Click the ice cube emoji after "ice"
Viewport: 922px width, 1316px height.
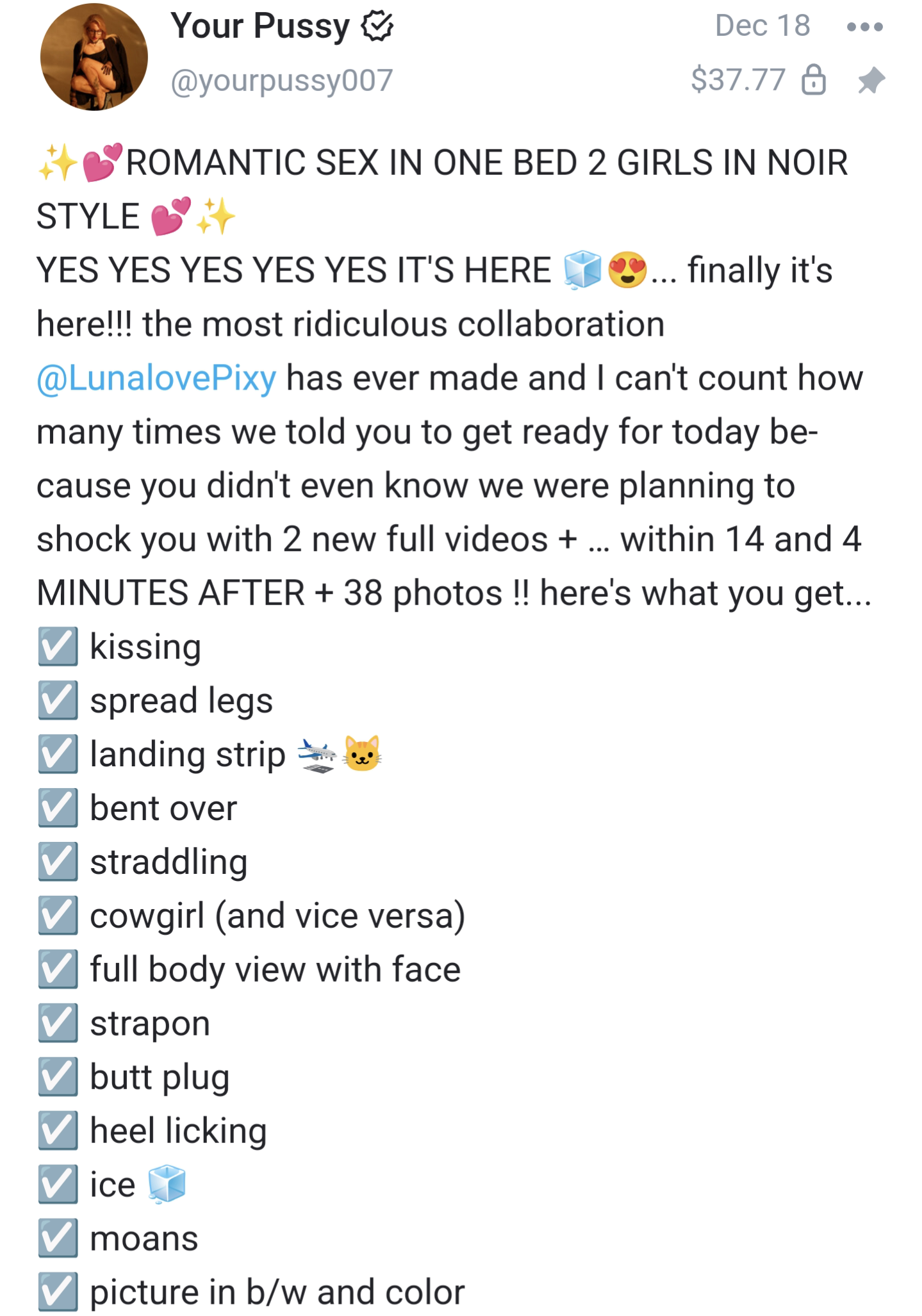coord(167,1184)
